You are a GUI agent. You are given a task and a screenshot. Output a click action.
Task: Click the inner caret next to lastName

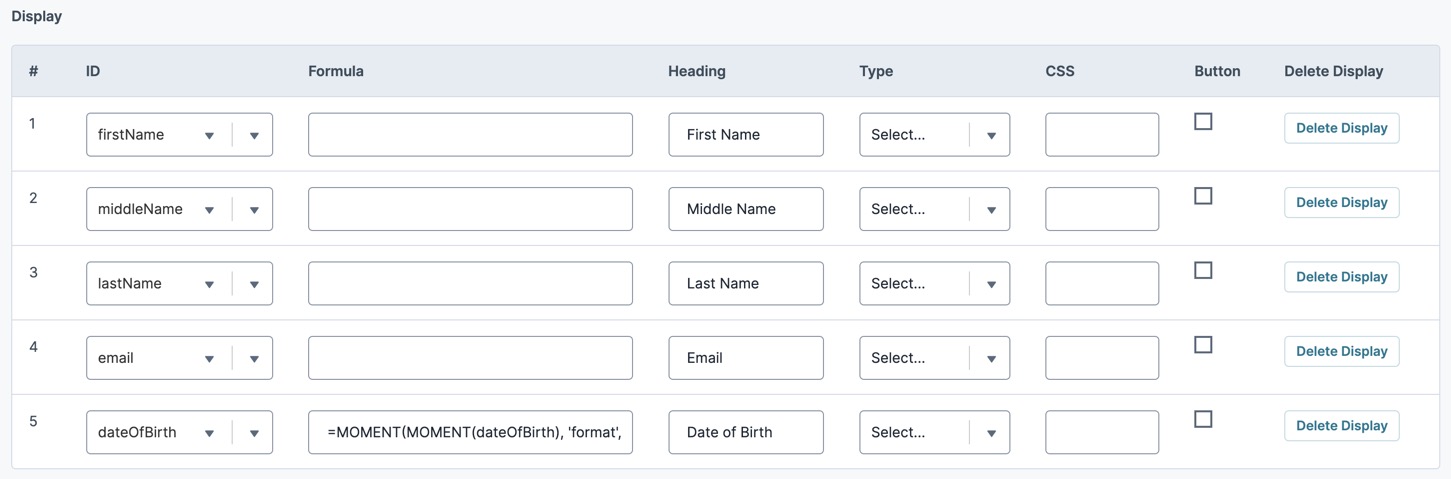tap(209, 285)
